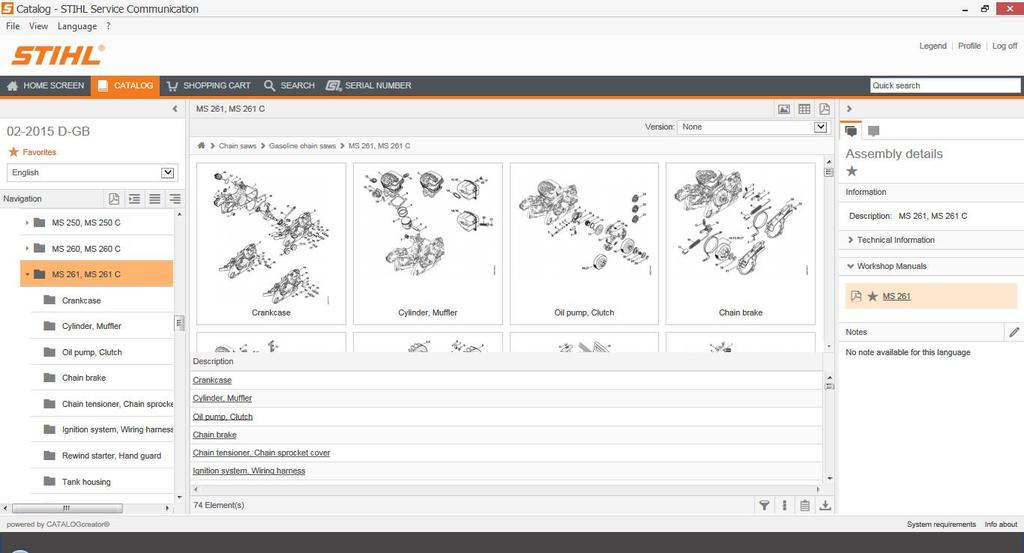Edit notes with the pencil icon
1024x553 pixels.
click(x=1014, y=332)
